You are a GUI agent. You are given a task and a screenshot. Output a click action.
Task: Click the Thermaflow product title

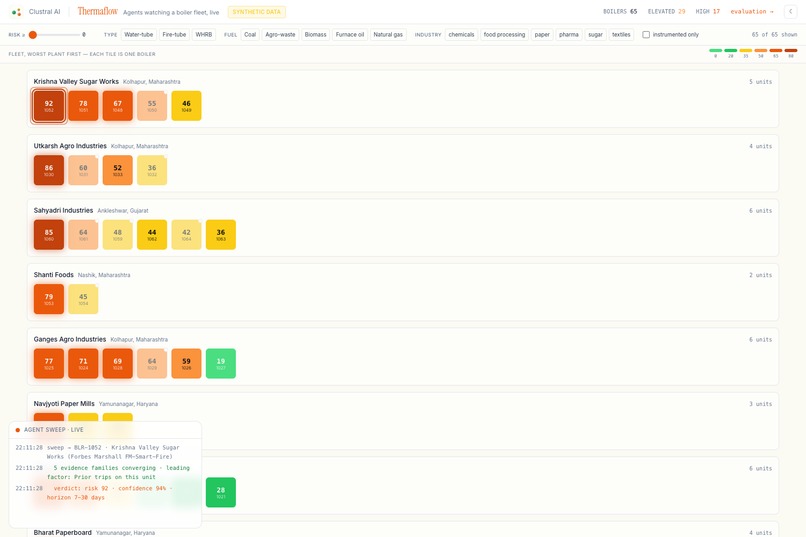tap(98, 11)
